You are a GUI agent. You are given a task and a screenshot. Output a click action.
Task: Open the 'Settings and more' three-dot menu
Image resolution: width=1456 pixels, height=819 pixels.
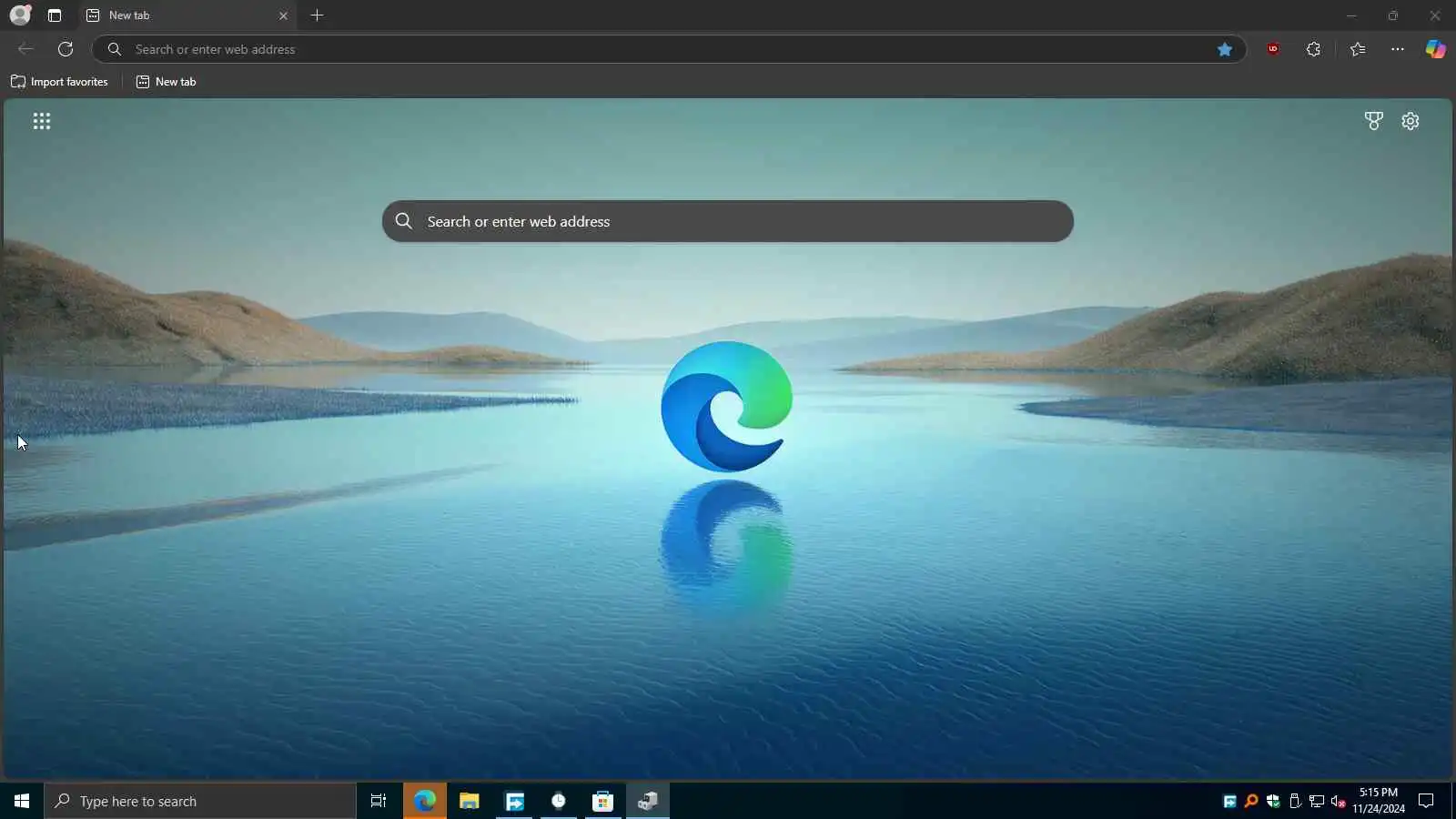coord(1398,49)
